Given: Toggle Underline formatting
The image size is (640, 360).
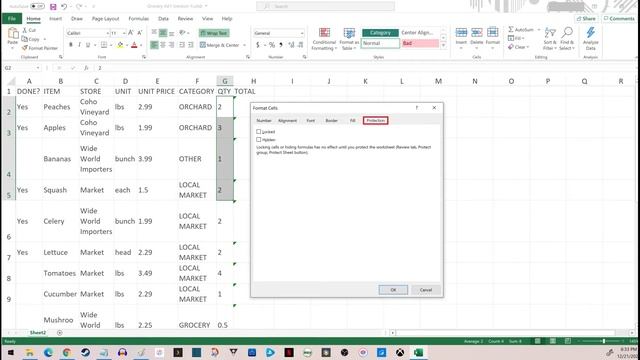Looking at the screenshot, I should [x=88, y=45].
